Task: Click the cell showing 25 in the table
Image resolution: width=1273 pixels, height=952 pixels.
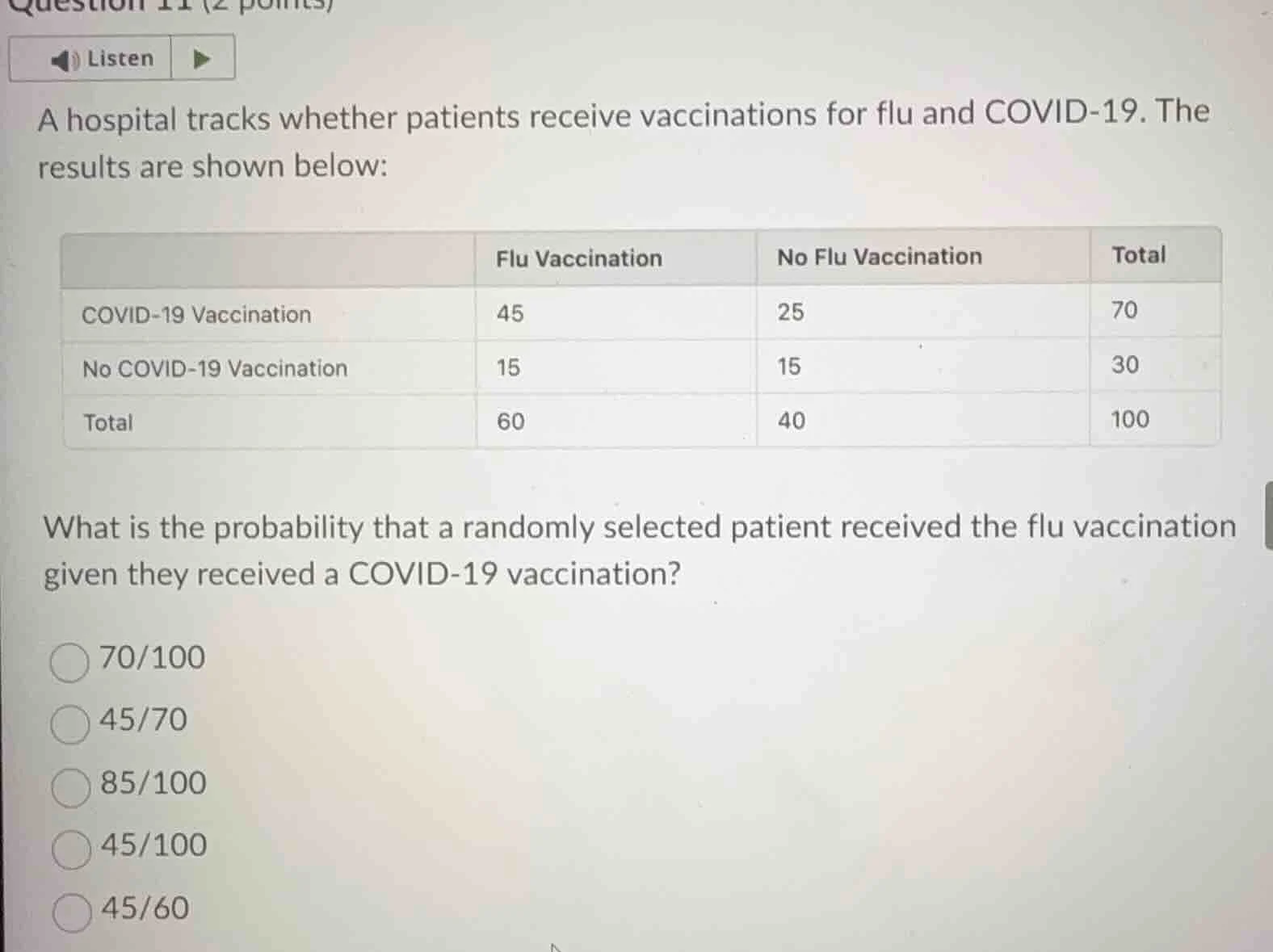Action: (x=789, y=312)
